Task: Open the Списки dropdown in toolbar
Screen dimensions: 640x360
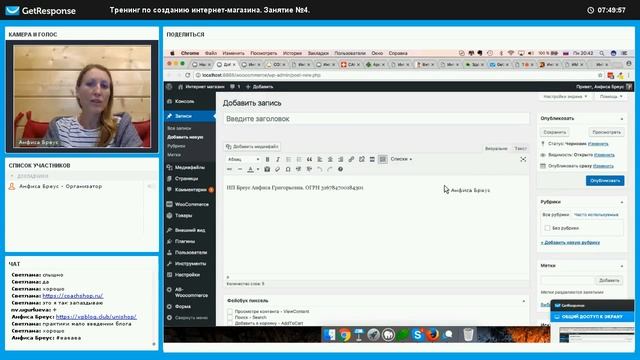Action: pos(401,159)
